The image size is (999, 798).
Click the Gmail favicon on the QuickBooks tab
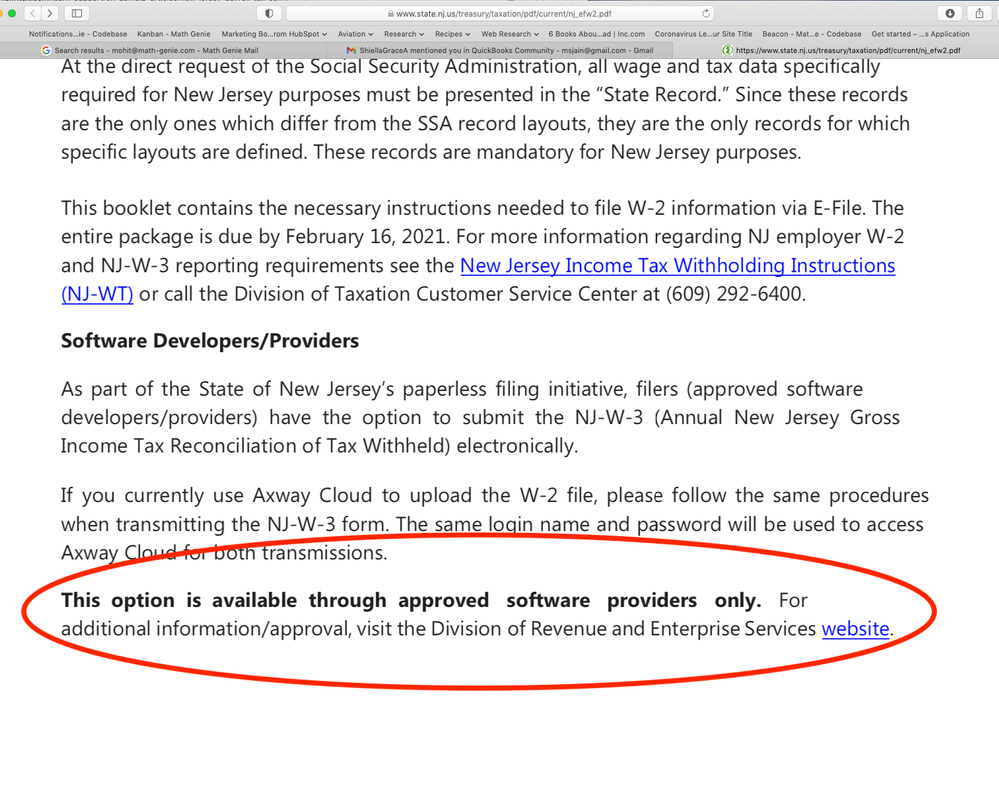351,50
